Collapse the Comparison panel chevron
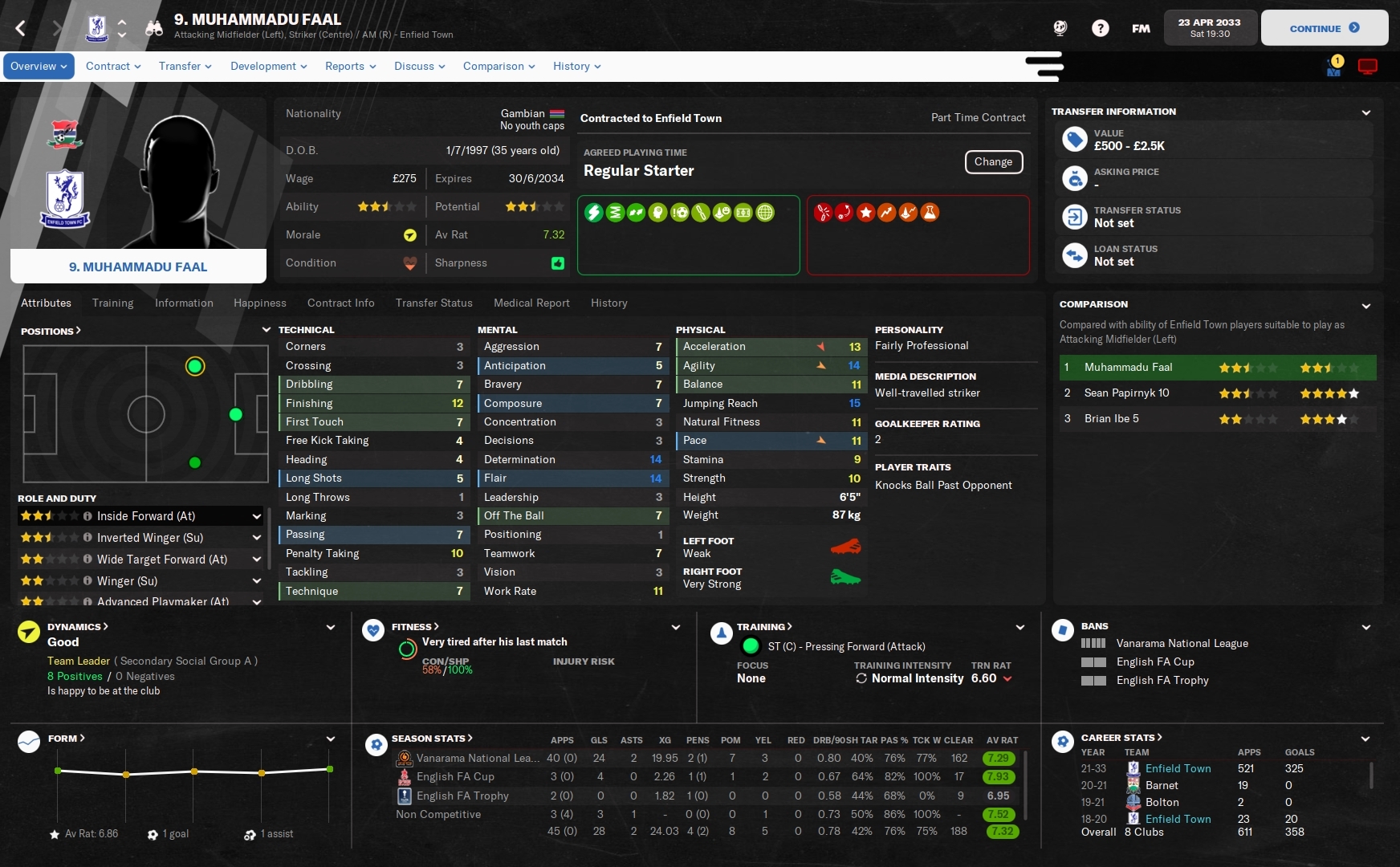Viewport: 1400px width, 867px height. click(1366, 305)
